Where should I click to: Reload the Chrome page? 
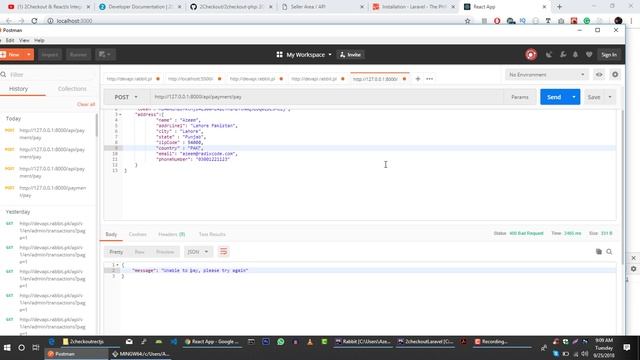(34, 21)
